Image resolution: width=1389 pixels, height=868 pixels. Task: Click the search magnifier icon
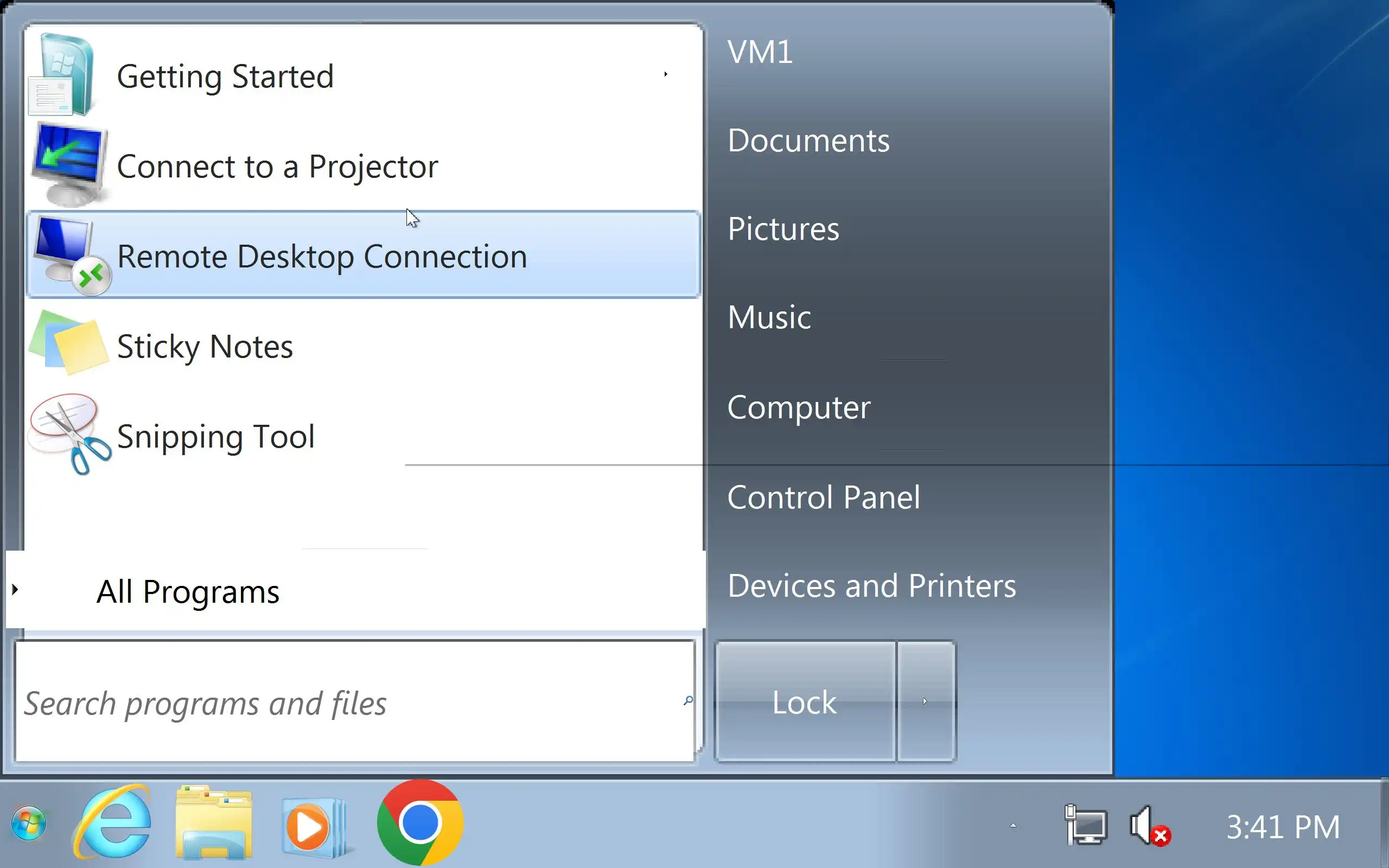tap(687, 700)
